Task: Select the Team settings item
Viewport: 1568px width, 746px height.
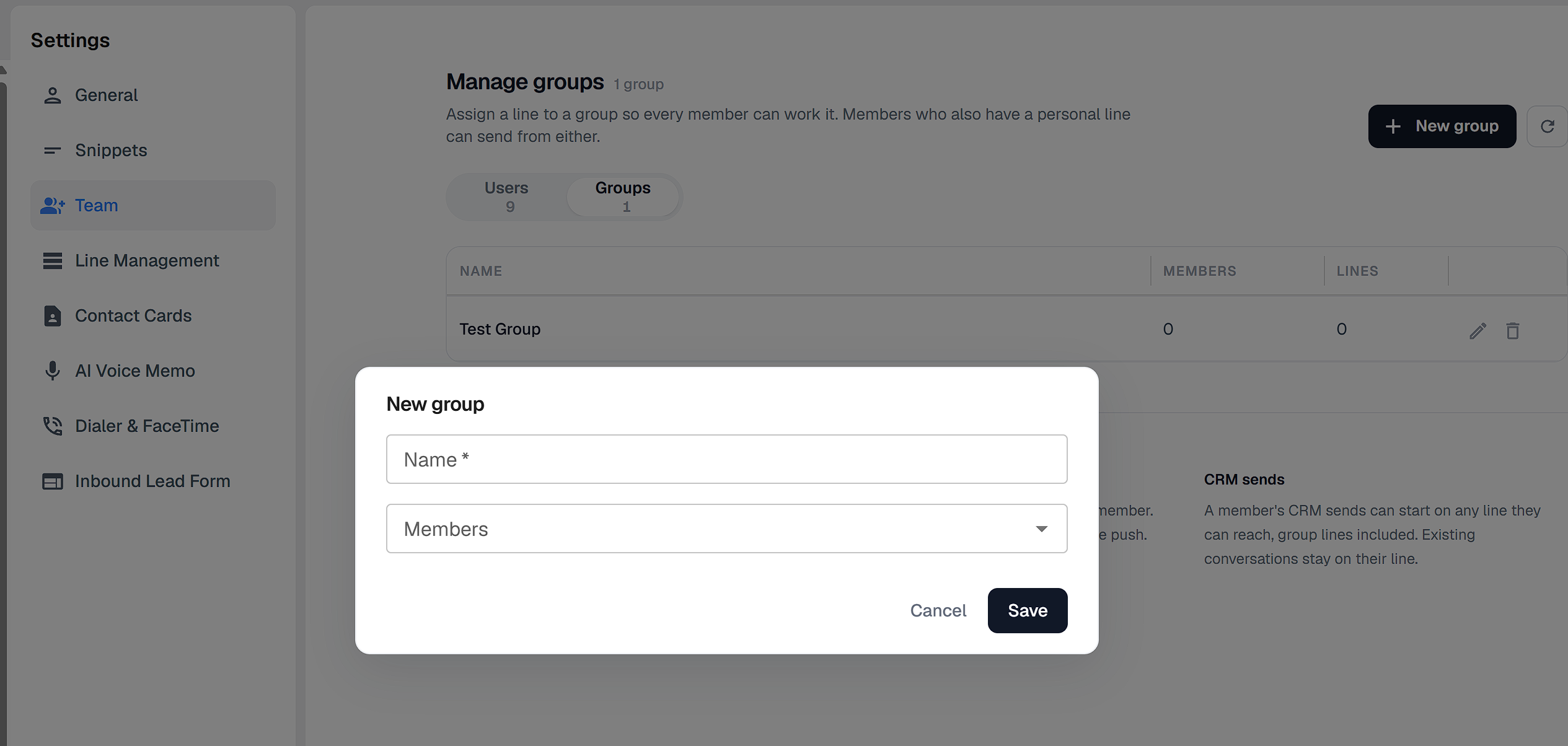Action: [153, 206]
